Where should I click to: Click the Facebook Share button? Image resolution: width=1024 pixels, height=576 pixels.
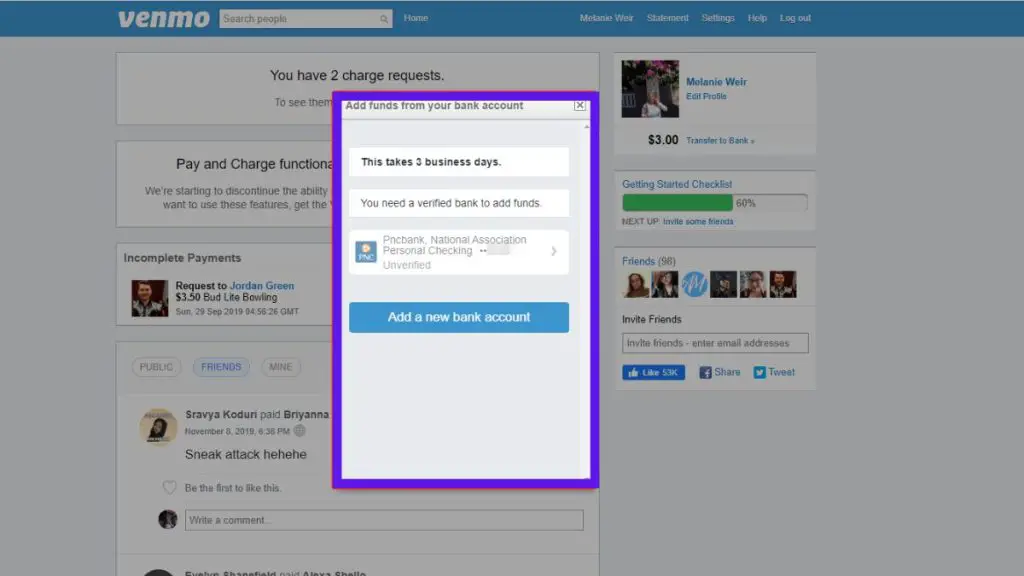(x=720, y=373)
